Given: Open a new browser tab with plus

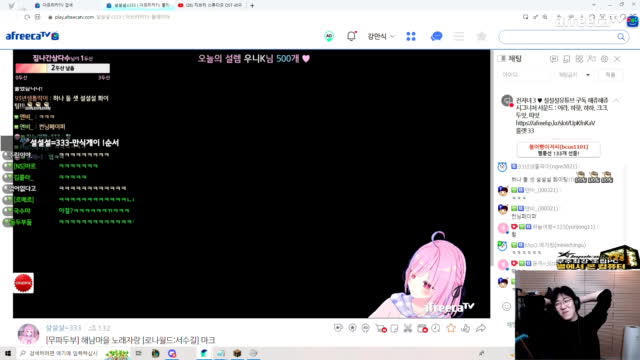Looking at the screenshot, I should (252, 6).
